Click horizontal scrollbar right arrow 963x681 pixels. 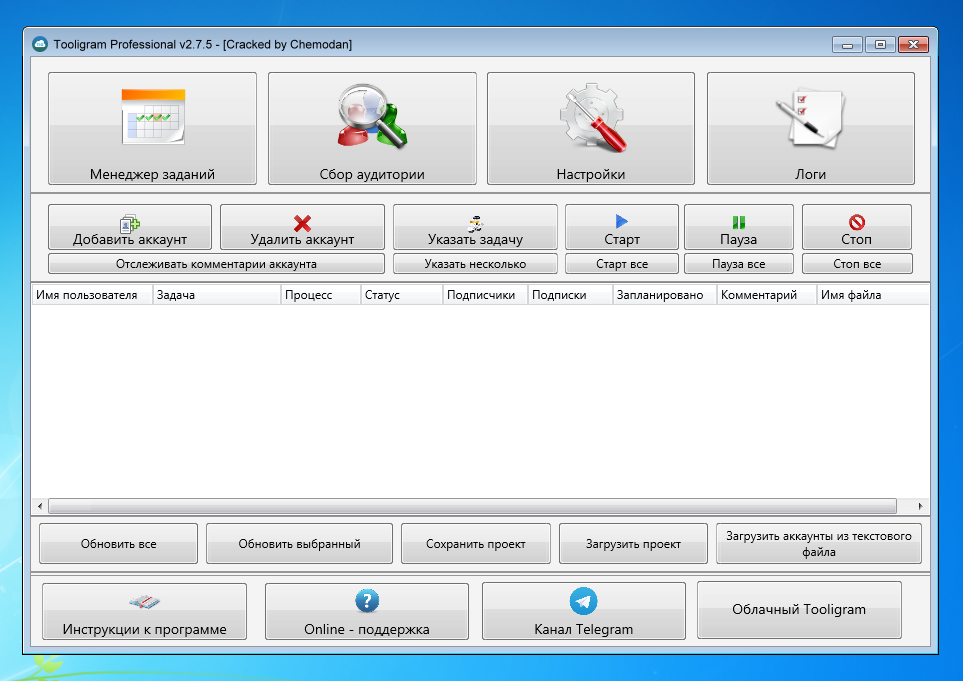pyautogui.click(x=920, y=506)
